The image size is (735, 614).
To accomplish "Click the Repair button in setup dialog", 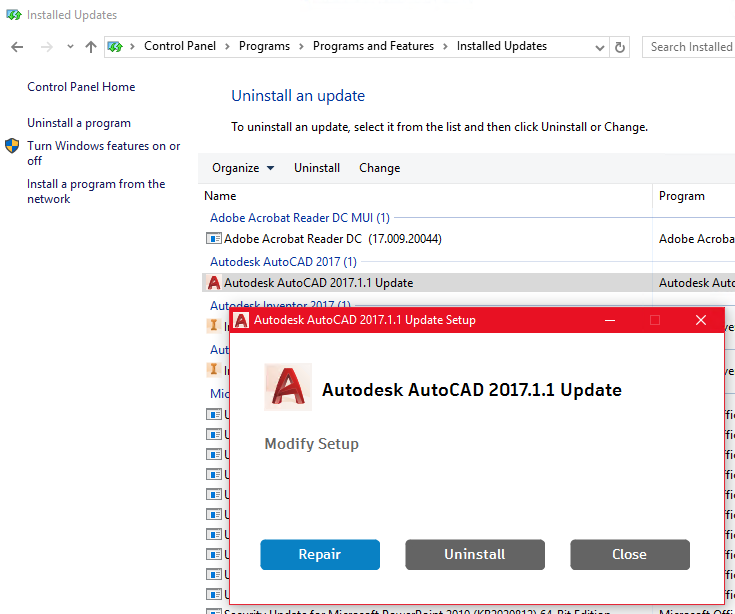I will (320, 554).
